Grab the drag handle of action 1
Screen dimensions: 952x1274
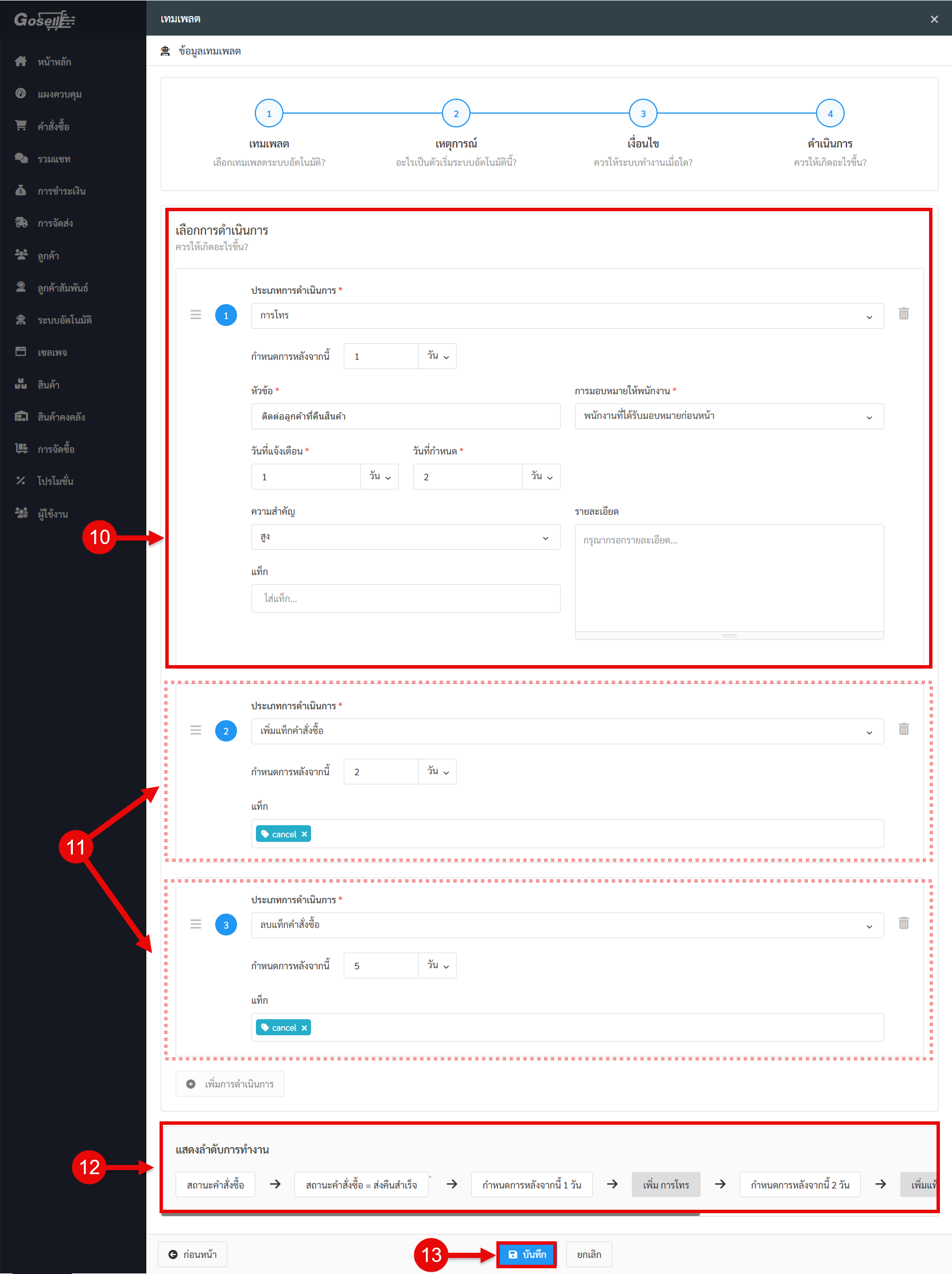(x=196, y=315)
